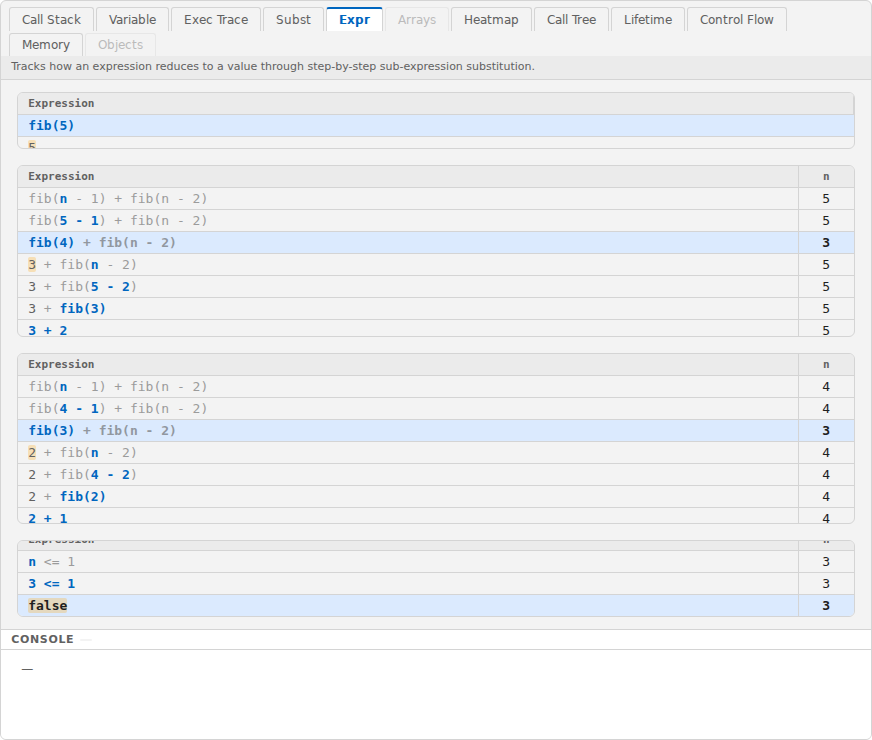Select the 3 <= 1 row

click(435, 584)
